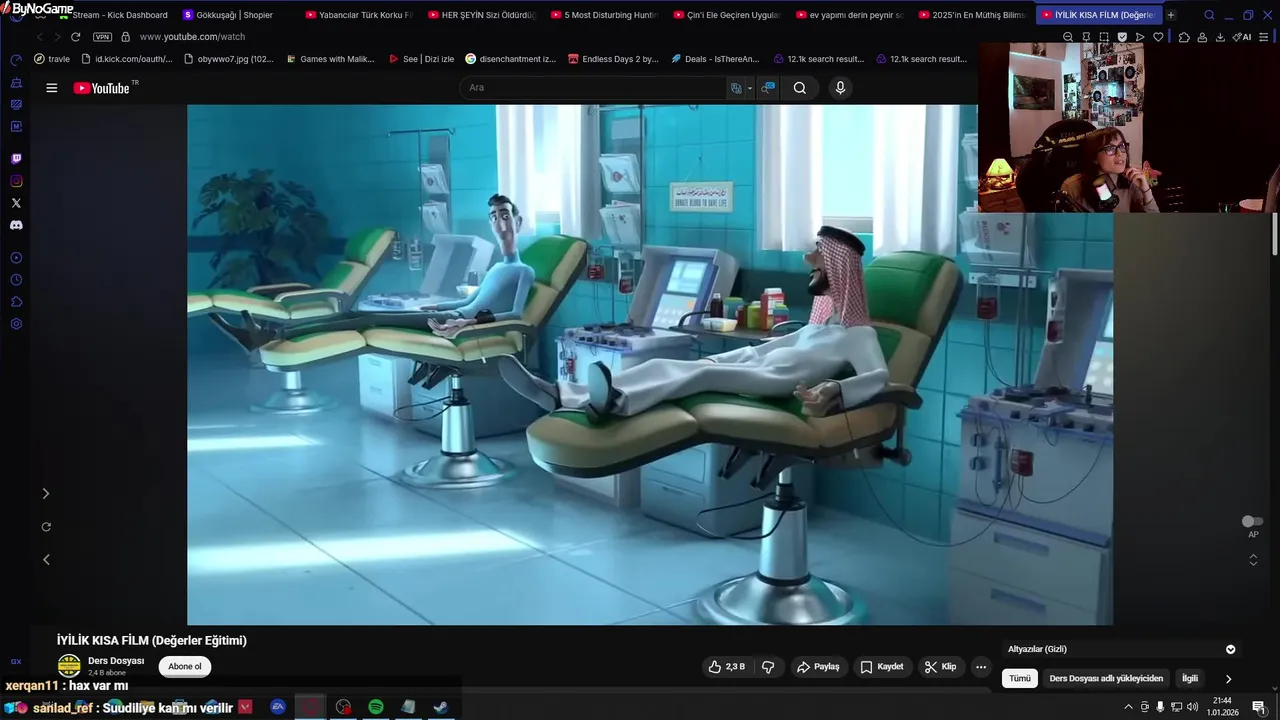Click the sidebar reload circular arrow
The image size is (1280, 720).
click(x=46, y=526)
